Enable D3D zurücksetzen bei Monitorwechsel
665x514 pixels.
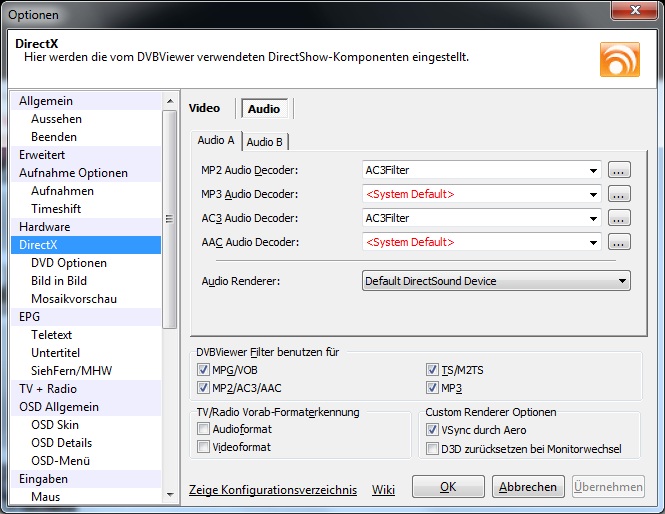(x=433, y=448)
